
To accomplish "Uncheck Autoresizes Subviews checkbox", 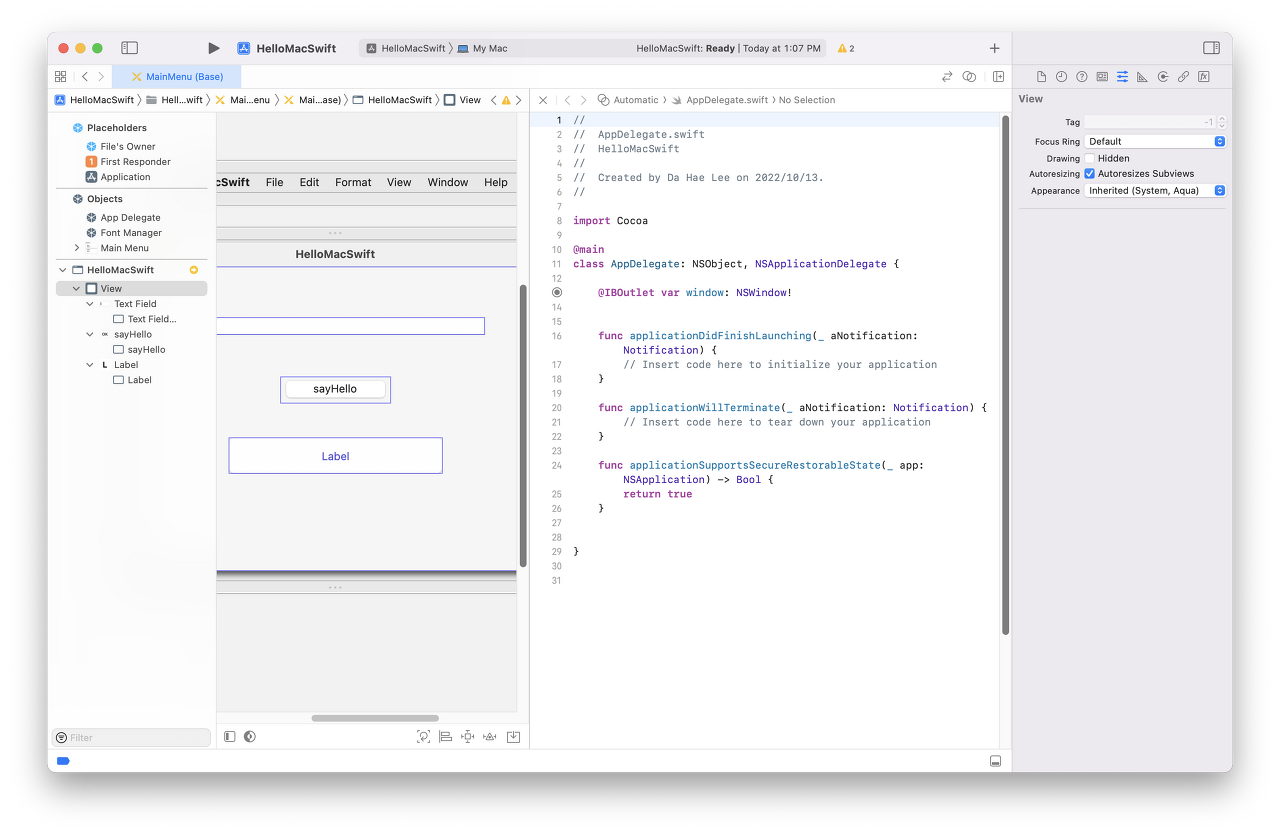I will [x=1090, y=174].
